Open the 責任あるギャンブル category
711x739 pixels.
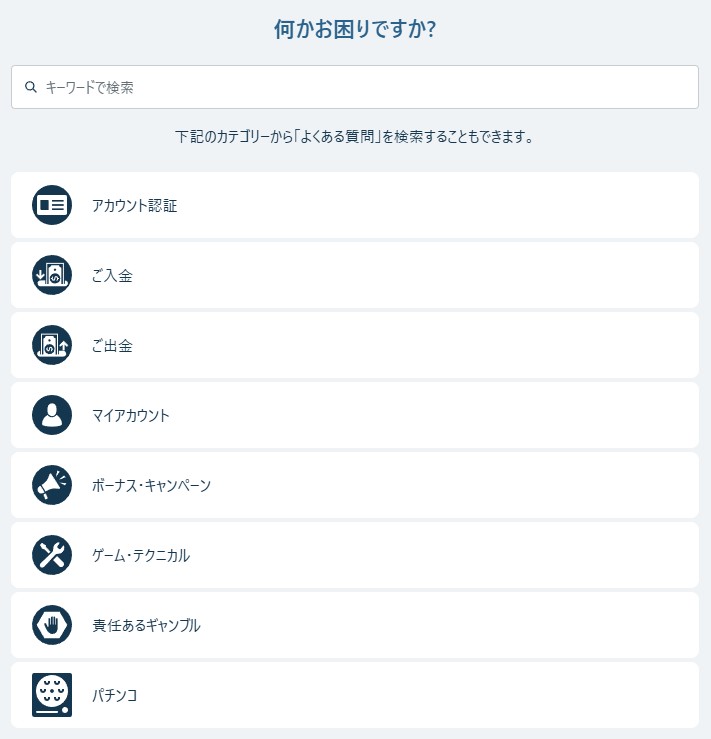pos(355,625)
